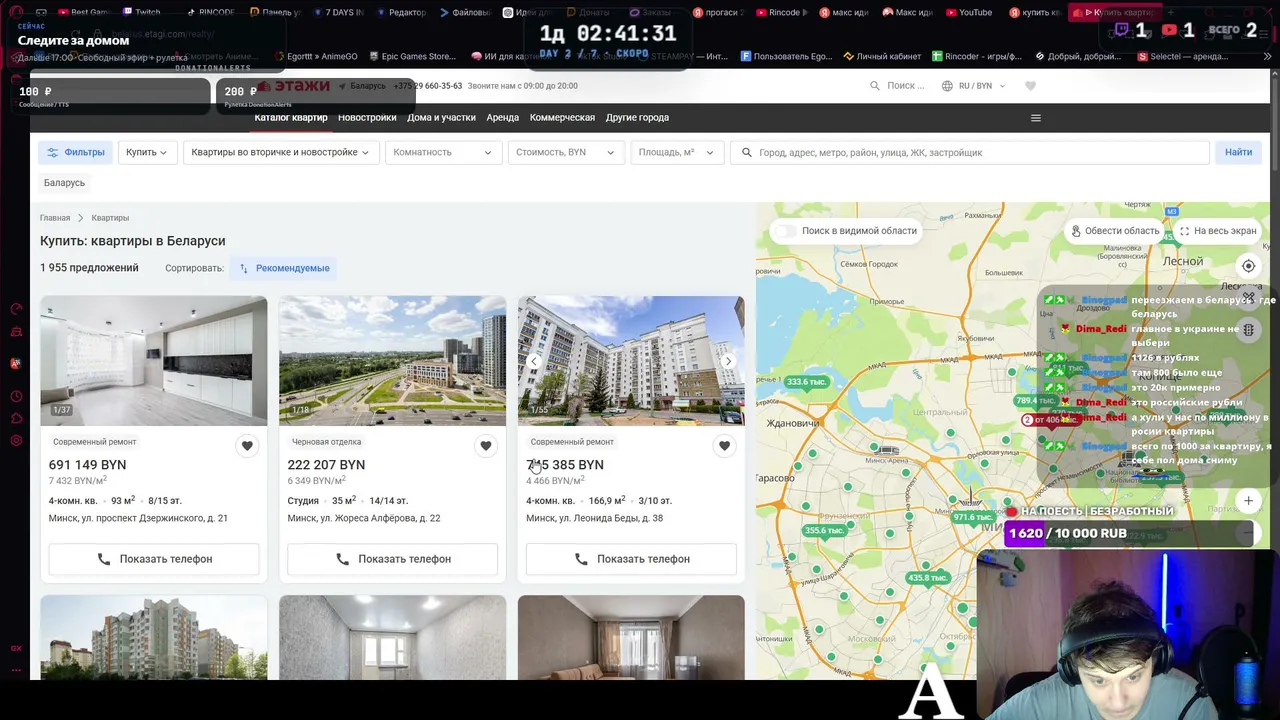Click the 971.6 тыс. price marker on map
The height and width of the screenshot is (720, 1280).
coord(972,517)
